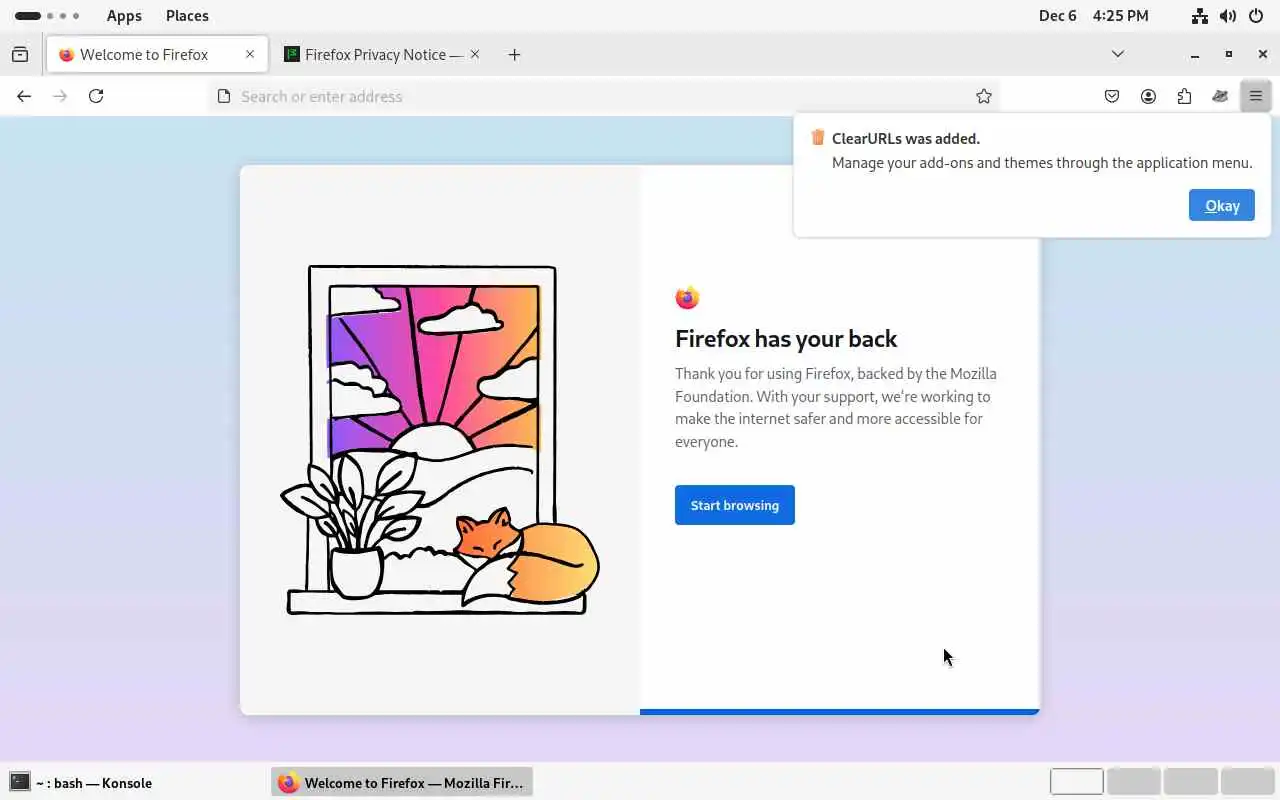Click the extension icon beside the hamburger menu
Screen dimensions: 1280x800
[1220, 96]
